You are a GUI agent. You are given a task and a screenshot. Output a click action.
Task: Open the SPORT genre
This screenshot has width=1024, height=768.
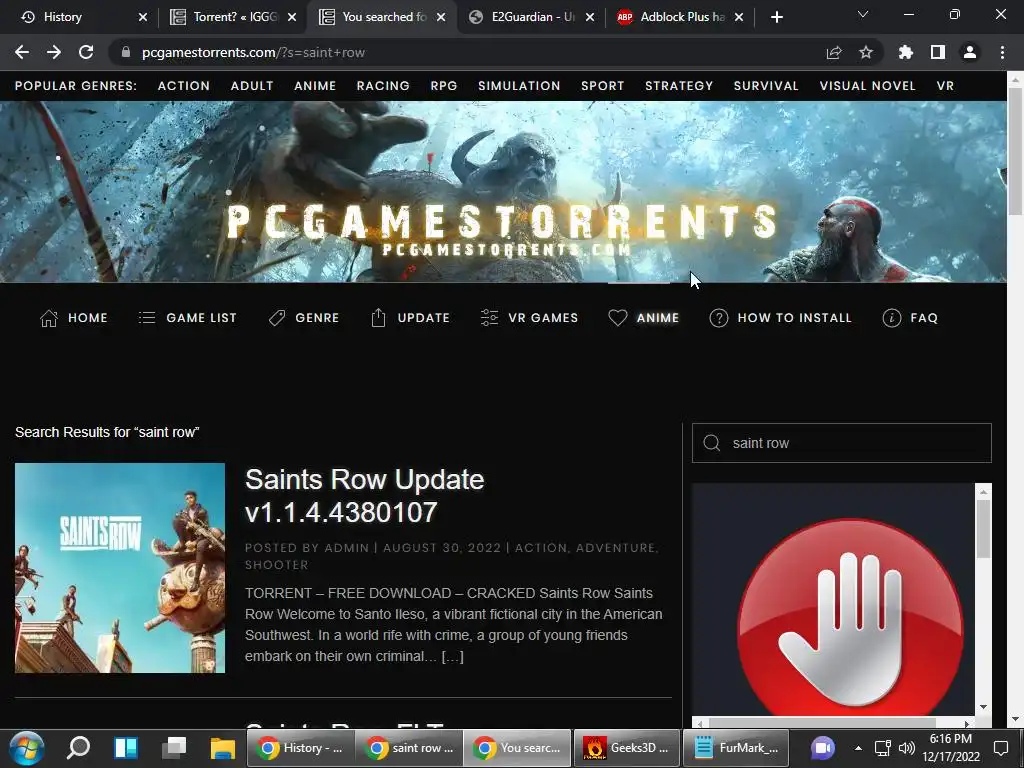tap(602, 86)
